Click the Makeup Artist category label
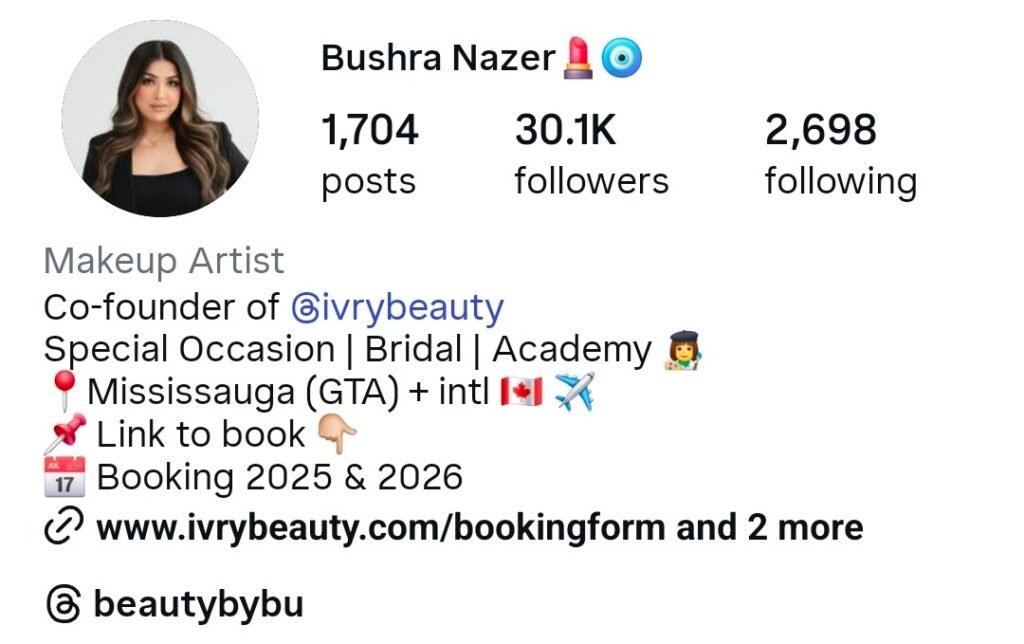 (163, 261)
